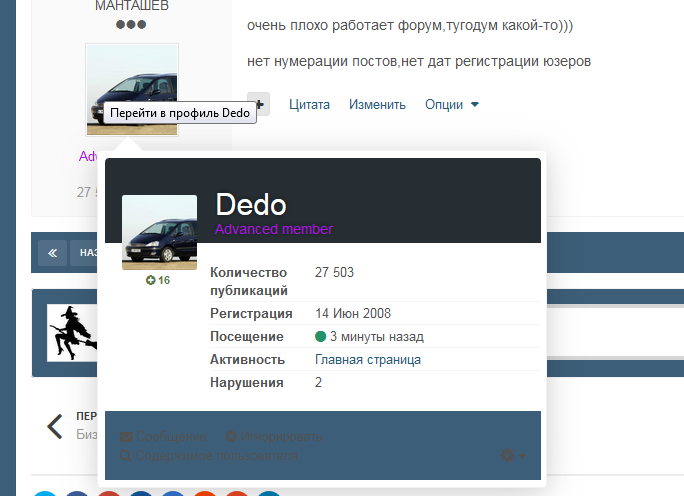The height and width of the screenshot is (496, 684).
Task: Click the plus reputation button under the post
Action: pos(258,104)
